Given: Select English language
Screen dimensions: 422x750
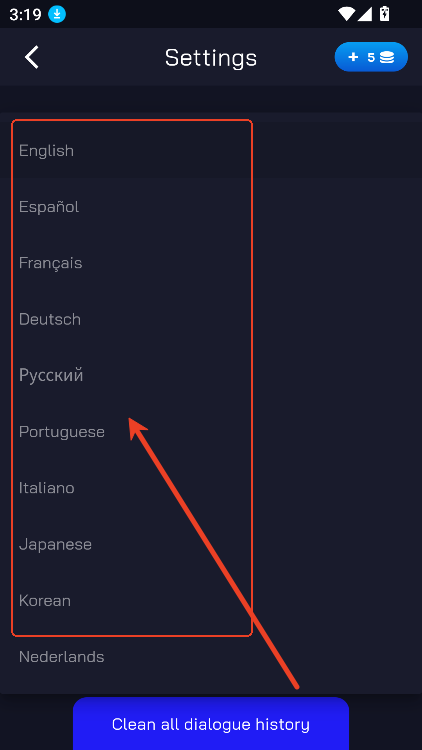Looking at the screenshot, I should coord(46,151).
